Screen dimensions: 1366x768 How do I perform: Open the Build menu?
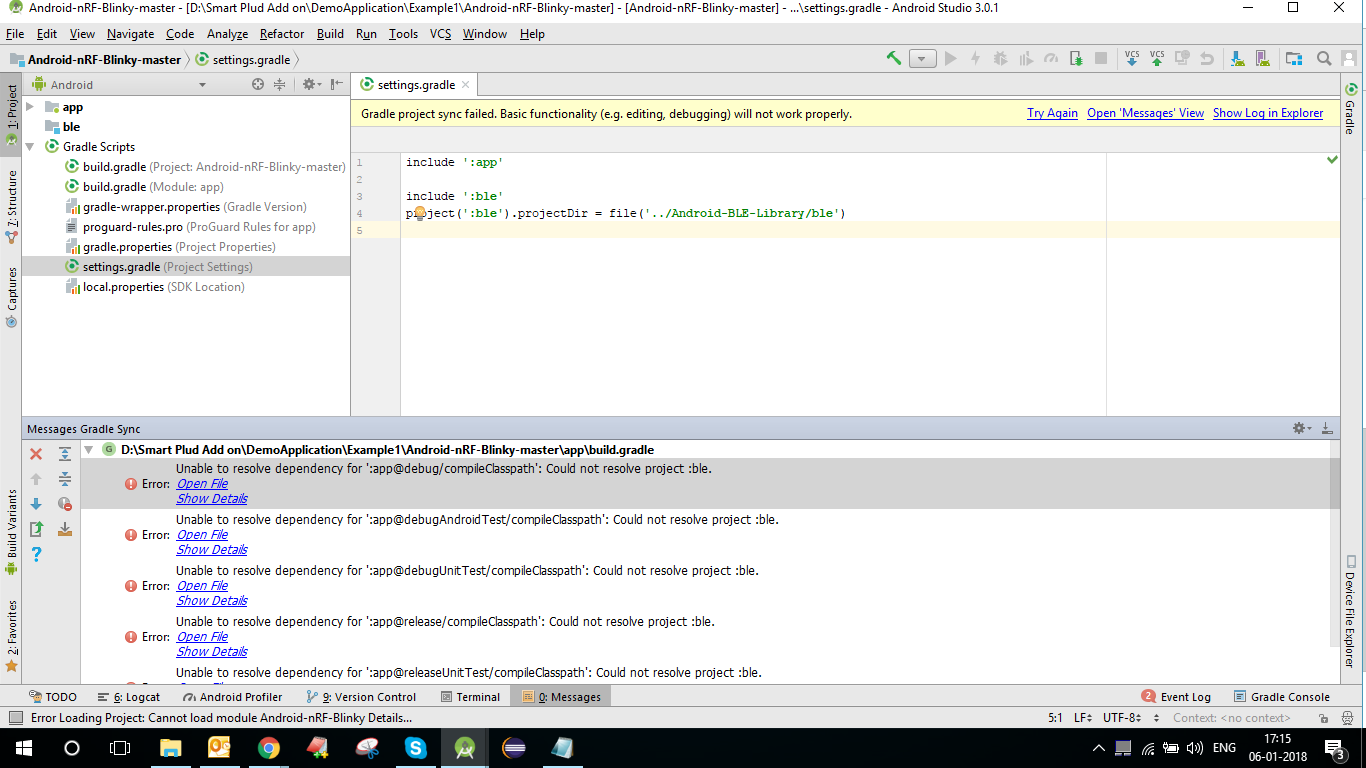pyautogui.click(x=329, y=33)
